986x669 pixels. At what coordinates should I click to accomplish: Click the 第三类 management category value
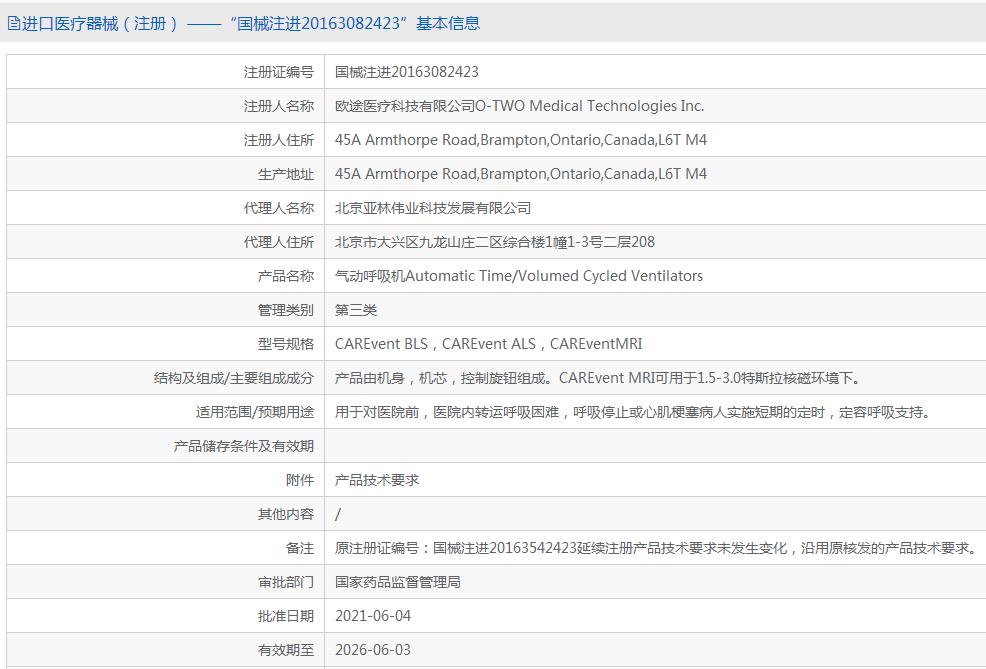pyautogui.click(x=356, y=310)
